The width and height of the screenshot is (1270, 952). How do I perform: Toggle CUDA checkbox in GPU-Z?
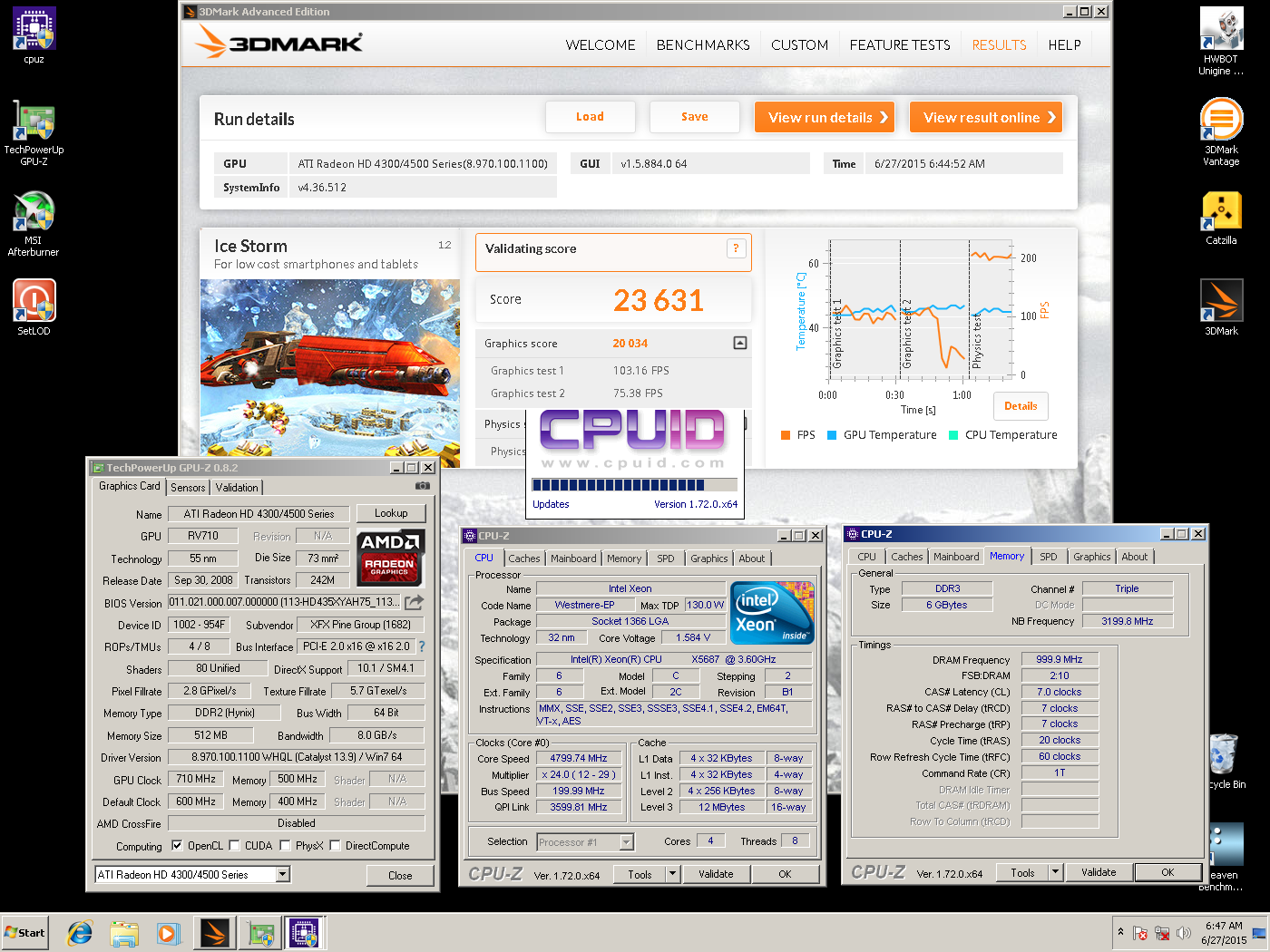(234, 845)
